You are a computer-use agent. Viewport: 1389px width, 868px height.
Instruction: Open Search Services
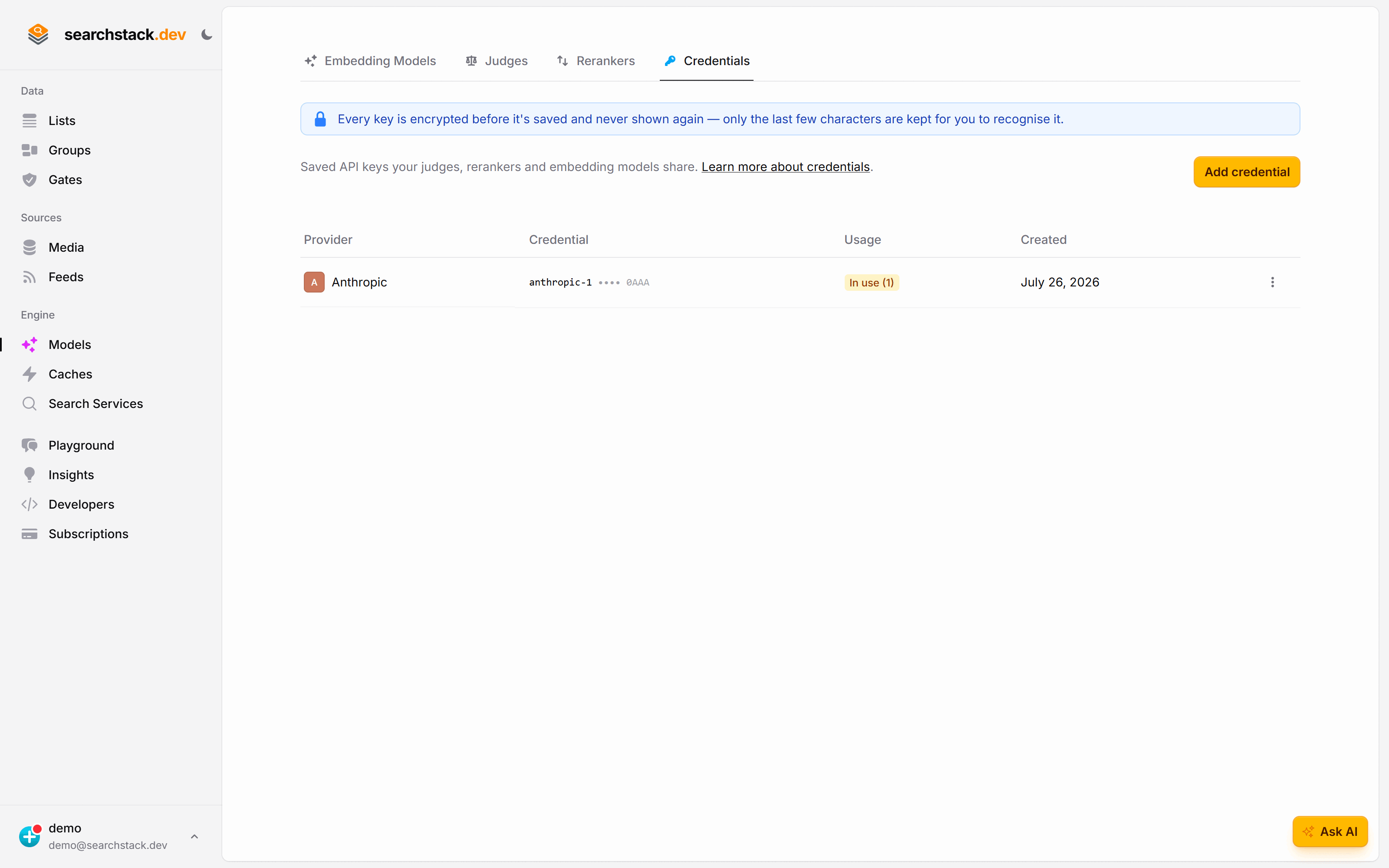(x=95, y=404)
